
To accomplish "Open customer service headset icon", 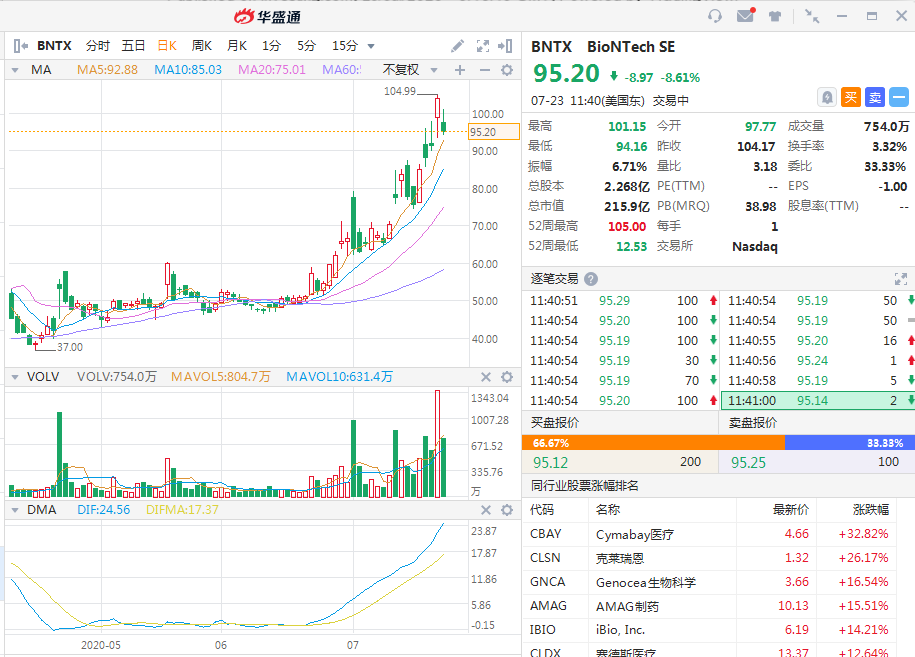I will click(x=715, y=16).
